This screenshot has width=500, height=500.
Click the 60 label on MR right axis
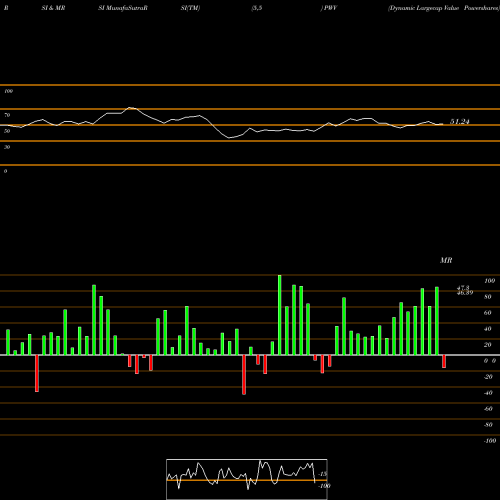pos(488,313)
